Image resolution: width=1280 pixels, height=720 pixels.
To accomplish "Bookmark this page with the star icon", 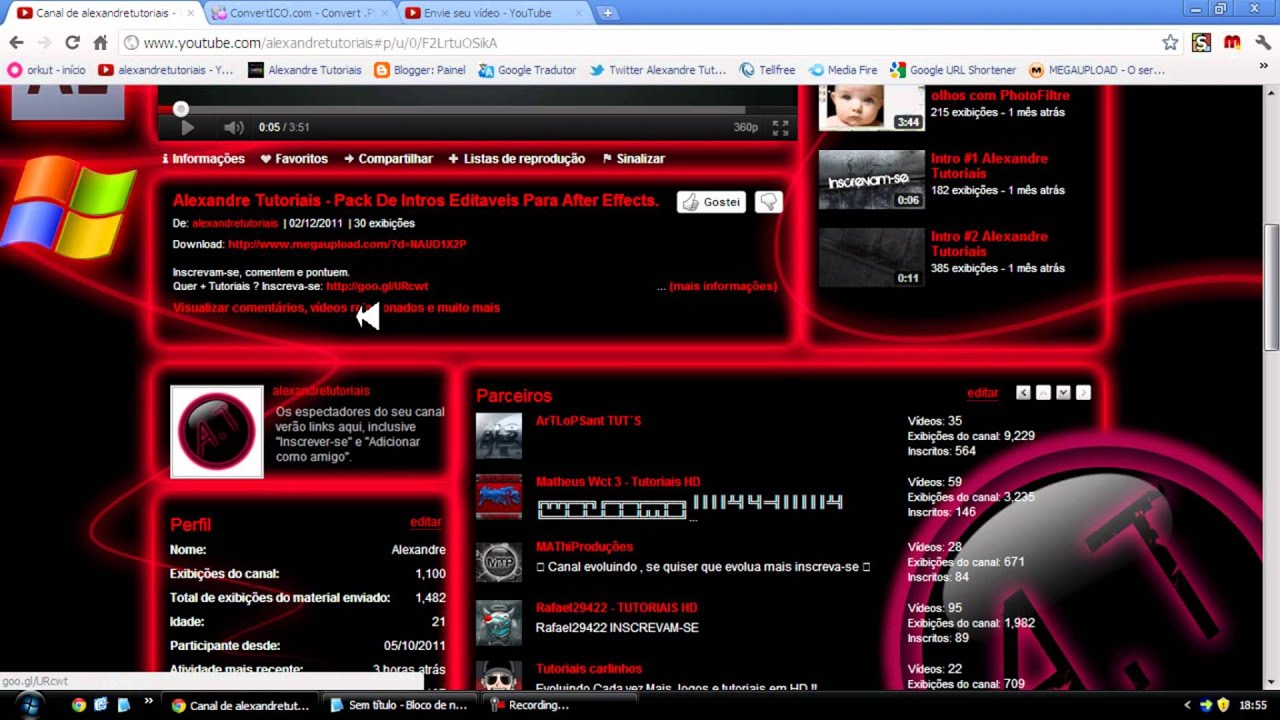I will point(1170,43).
